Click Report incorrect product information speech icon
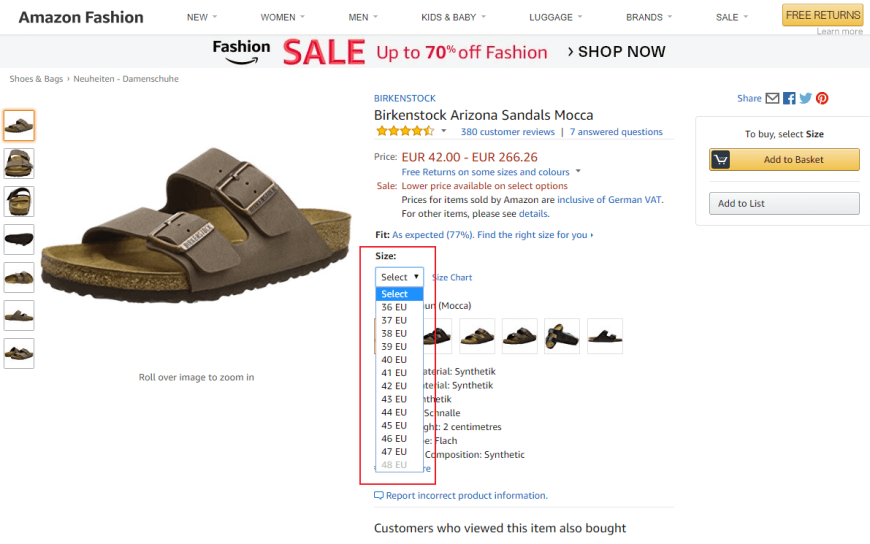Viewport: 870px width, 544px height. (378, 495)
